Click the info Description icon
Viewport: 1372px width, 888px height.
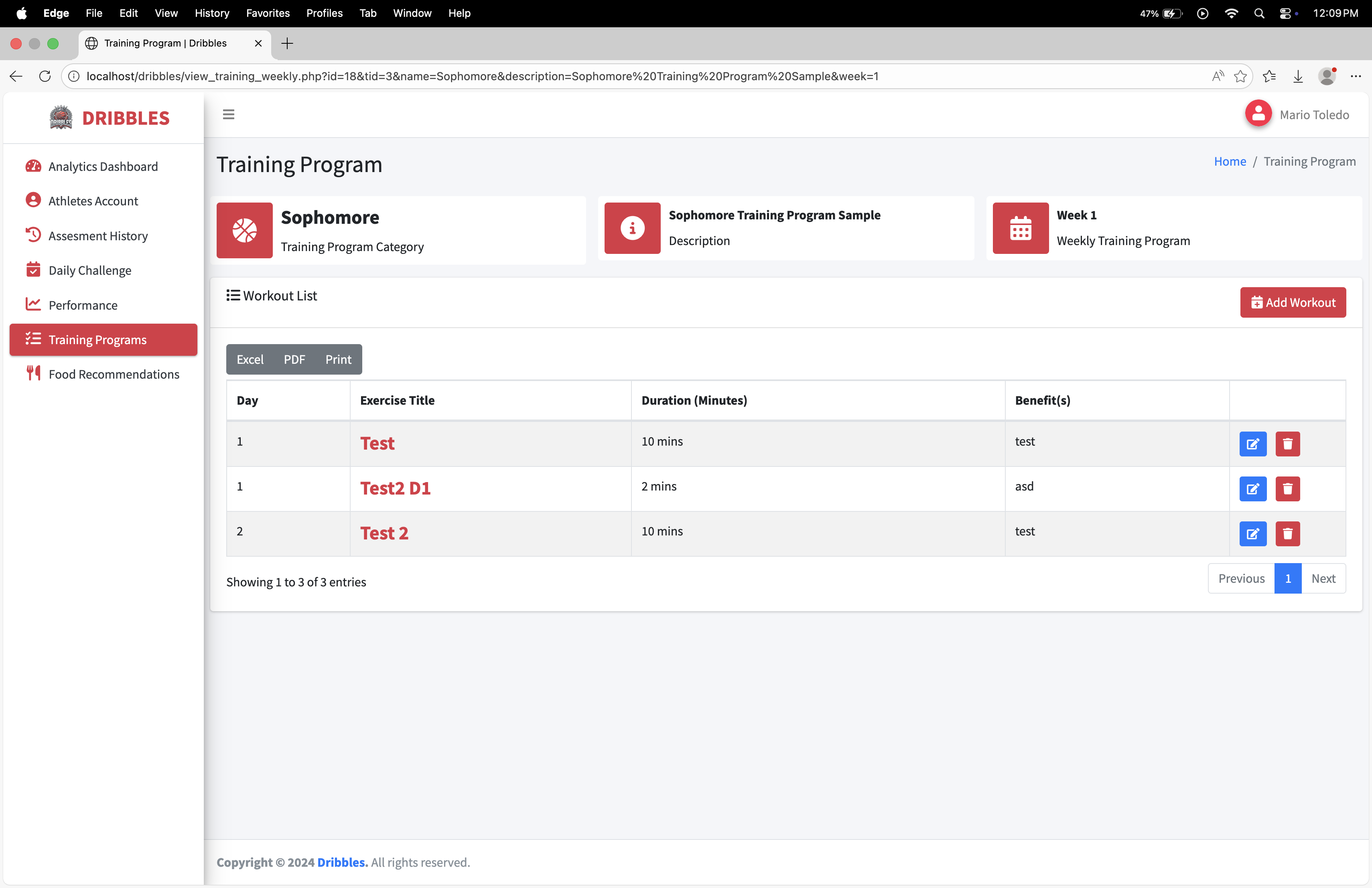point(632,228)
